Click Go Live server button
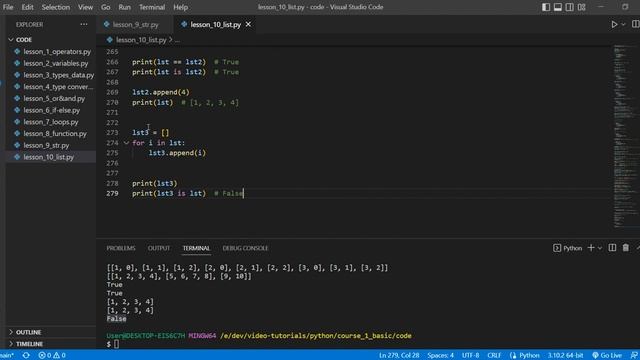This screenshot has width=640, height=360. pos(607,356)
